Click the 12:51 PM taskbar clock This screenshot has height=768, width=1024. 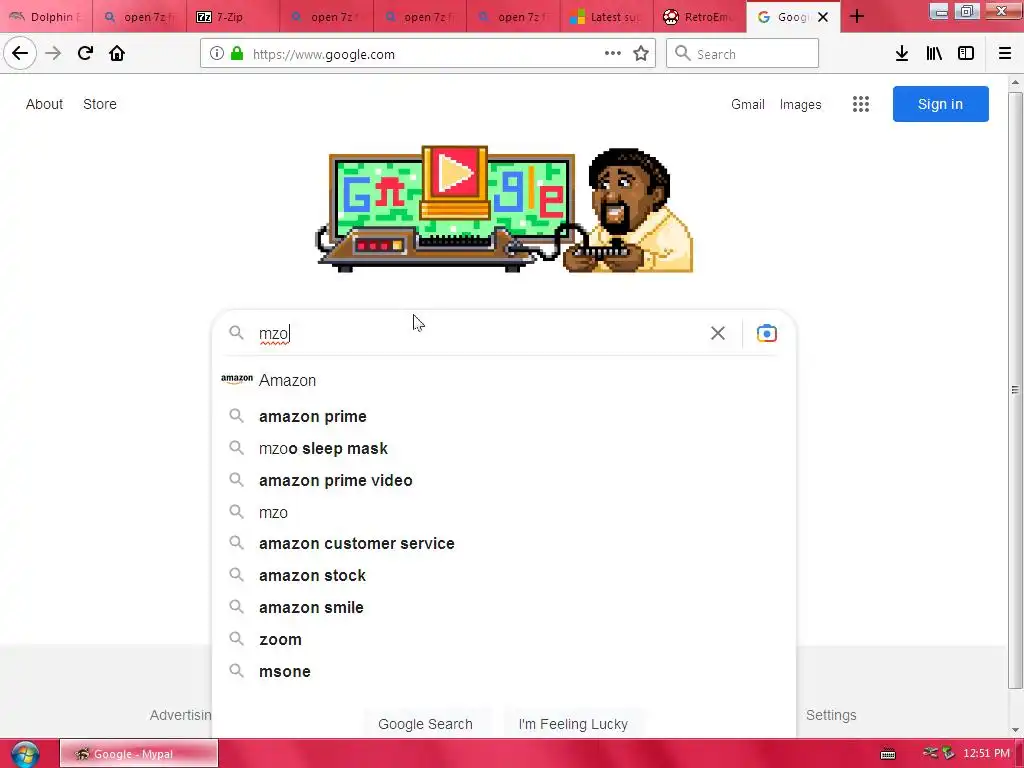[986, 753]
